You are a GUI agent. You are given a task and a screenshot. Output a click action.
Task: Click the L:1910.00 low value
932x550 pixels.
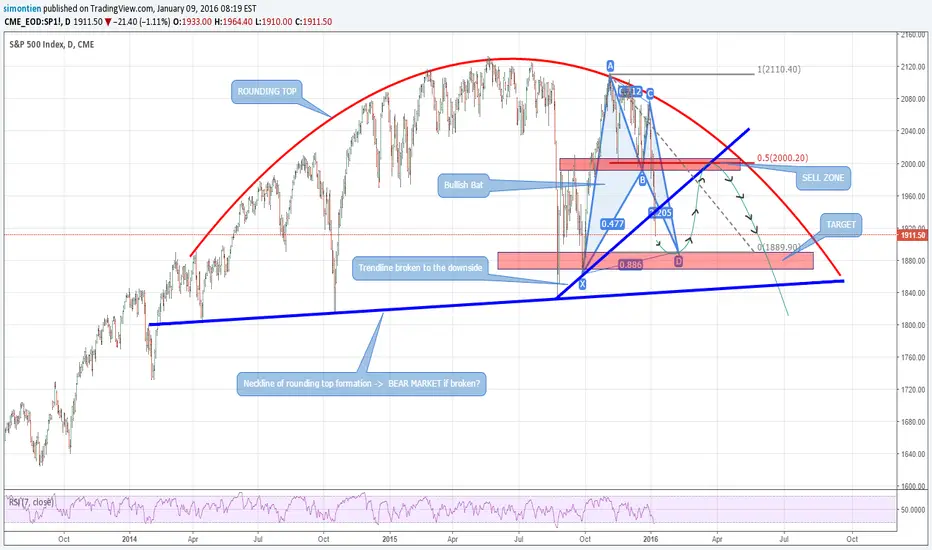(274, 21)
